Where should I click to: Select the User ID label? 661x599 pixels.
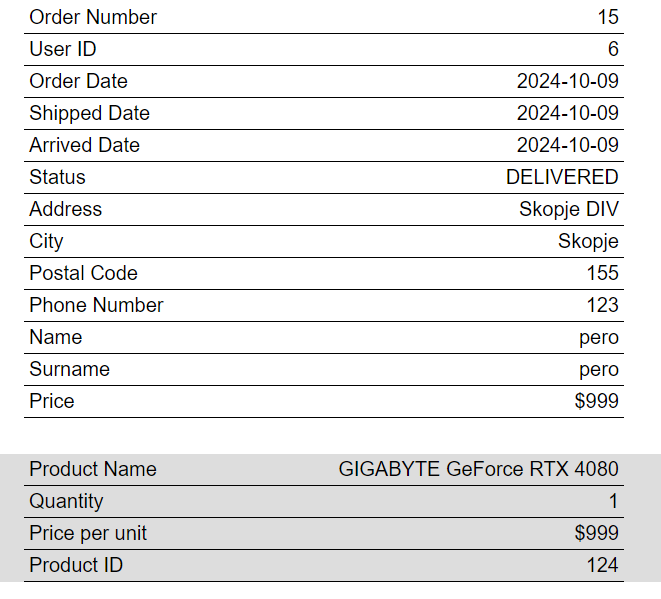click(x=63, y=49)
